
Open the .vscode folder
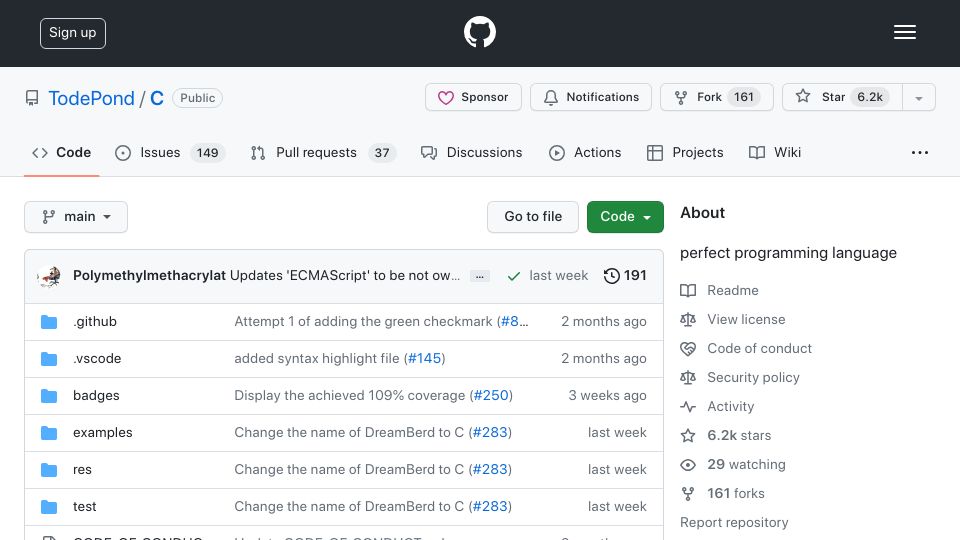point(97,358)
